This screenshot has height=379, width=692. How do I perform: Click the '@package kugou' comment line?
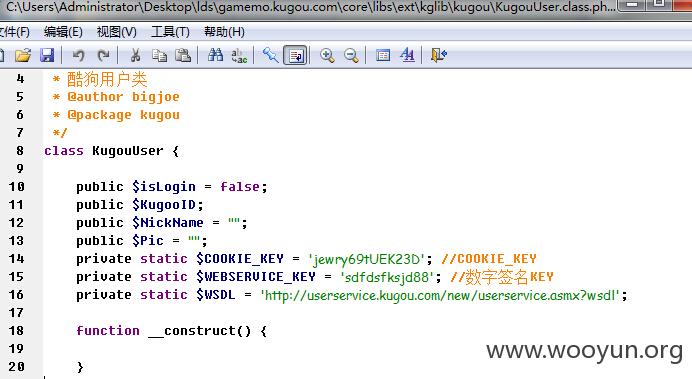click(116, 115)
